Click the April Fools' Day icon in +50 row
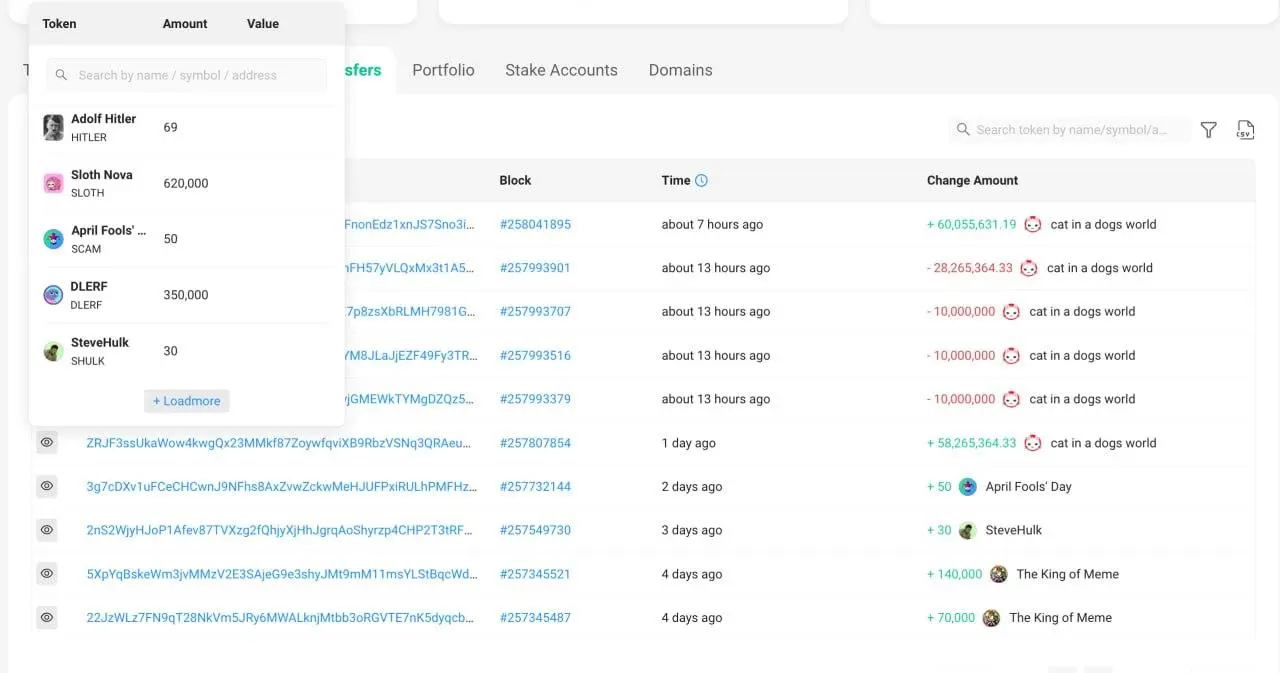The height and width of the screenshot is (673, 1280). tap(967, 487)
